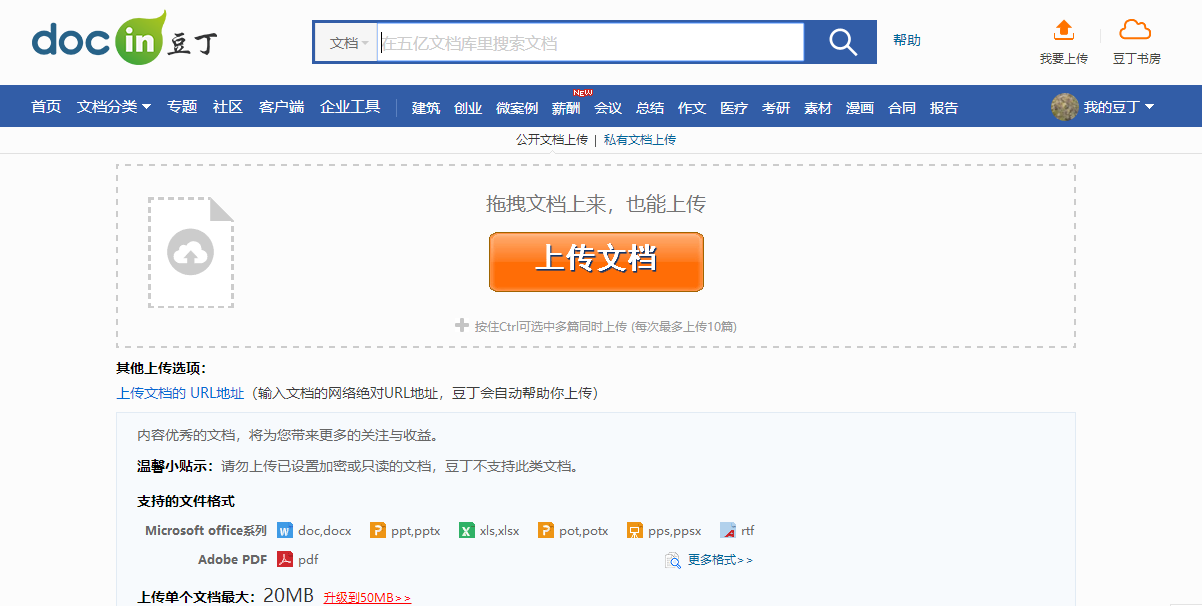Select the xls,xlsx Excel format icon
1202x606 pixels.
pos(467,530)
